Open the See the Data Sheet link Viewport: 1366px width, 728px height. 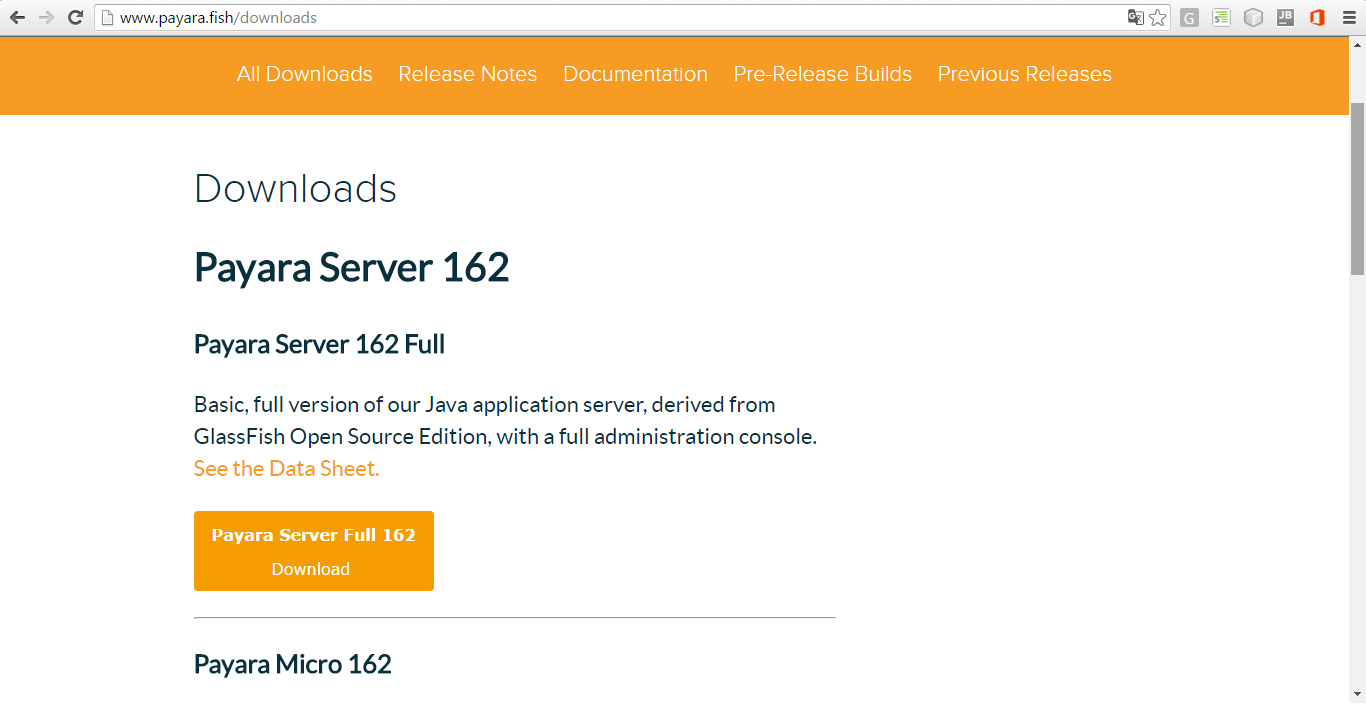coord(286,467)
